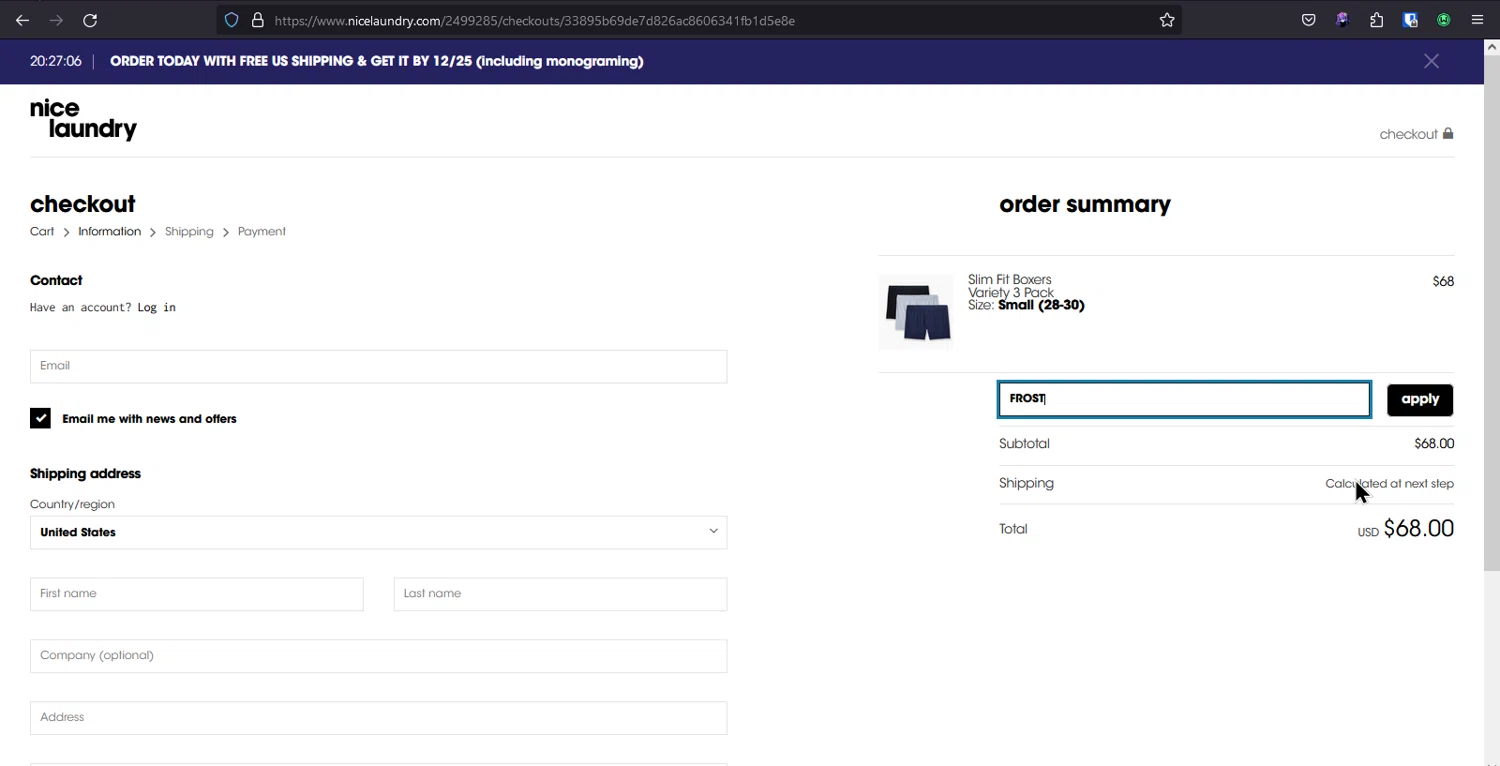Click the $68.00 subtotal value
This screenshot has width=1500, height=766.
pos(1434,444)
